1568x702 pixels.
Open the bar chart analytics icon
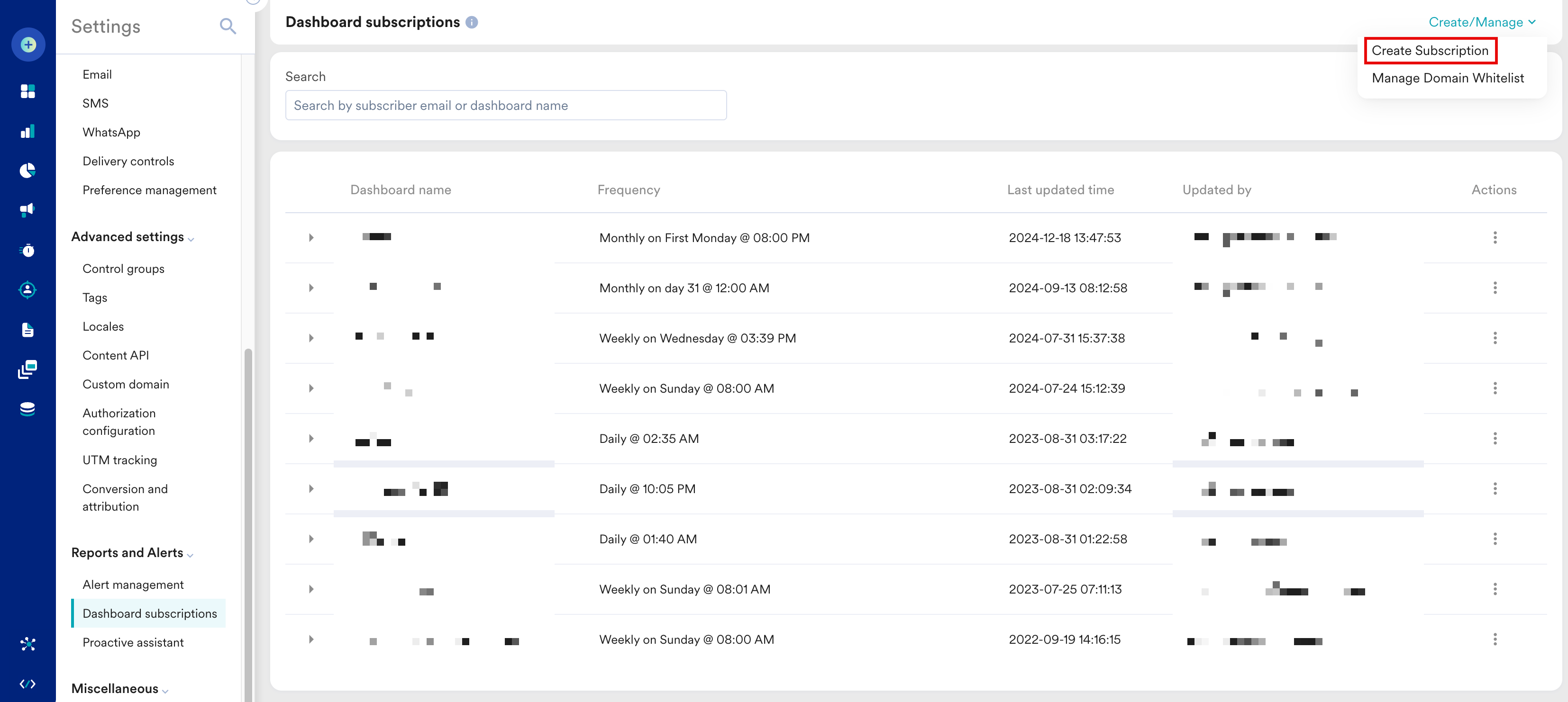(x=28, y=131)
